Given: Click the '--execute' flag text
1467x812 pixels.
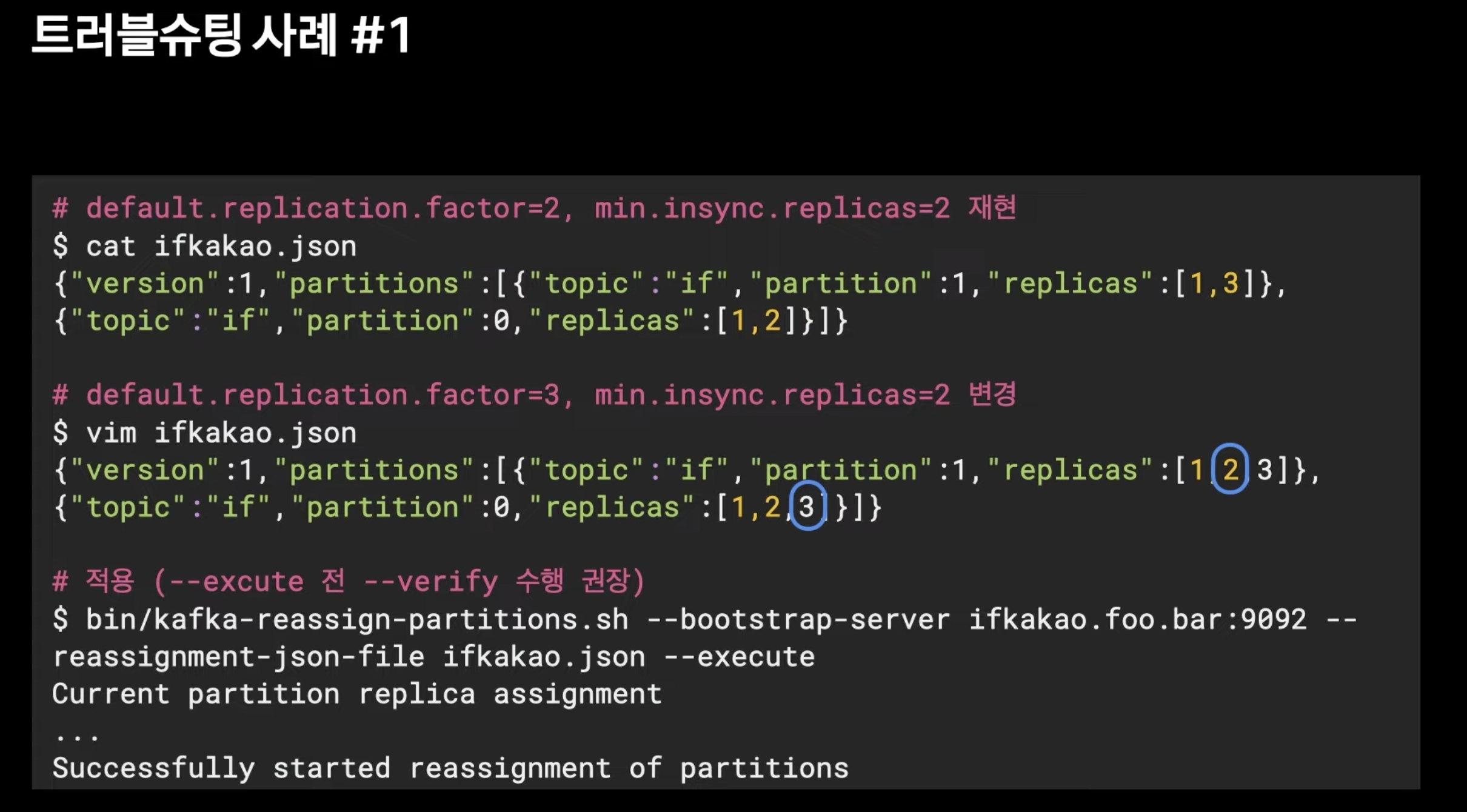Looking at the screenshot, I should click(x=740, y=657).
